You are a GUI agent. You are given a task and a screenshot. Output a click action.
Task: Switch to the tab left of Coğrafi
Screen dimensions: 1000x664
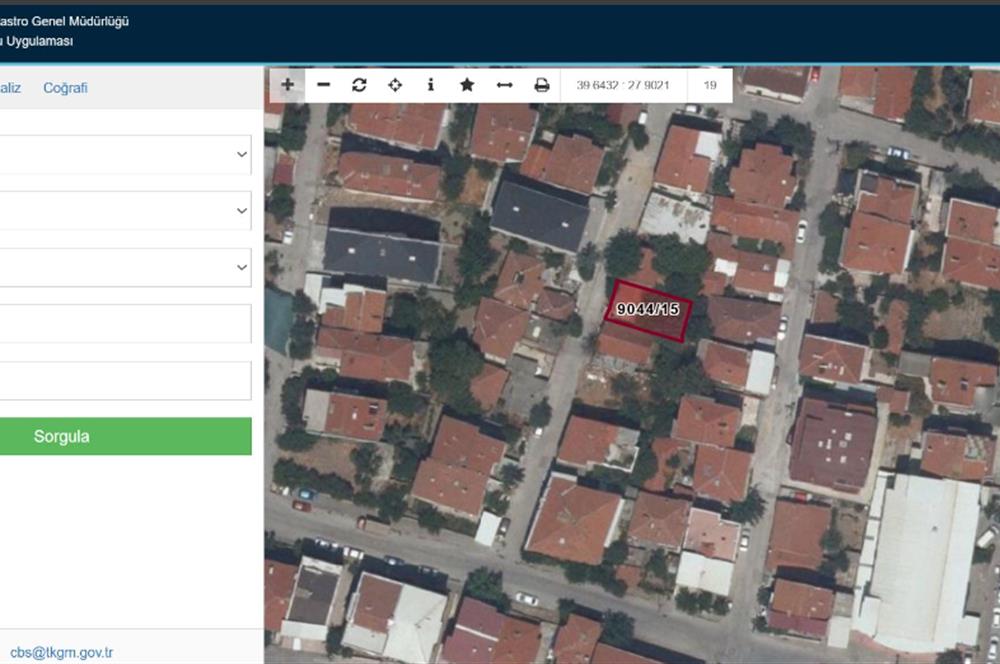[x=8, y=88]
